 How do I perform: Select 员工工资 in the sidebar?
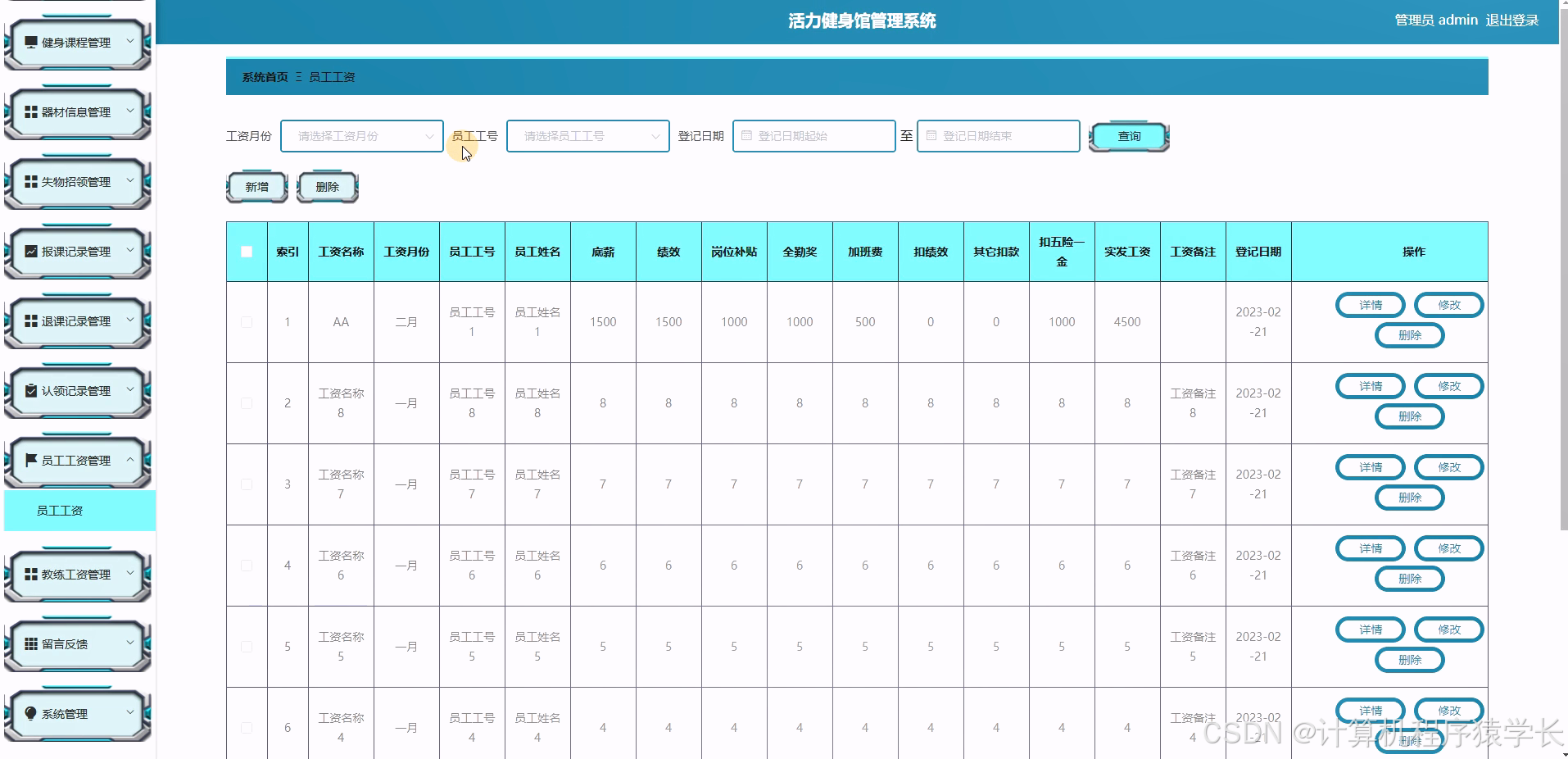(x=58, y=510)
